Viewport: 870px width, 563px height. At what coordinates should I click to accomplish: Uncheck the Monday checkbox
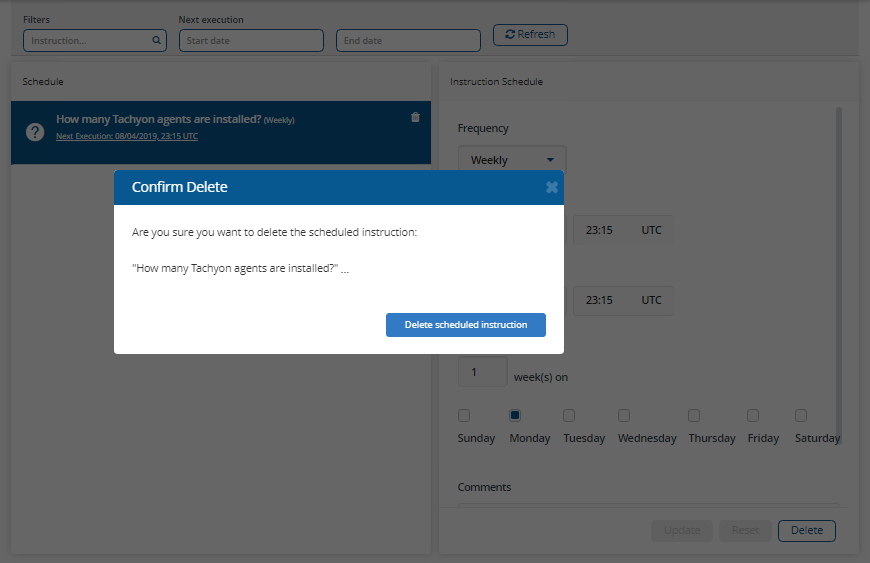[515, 415]
